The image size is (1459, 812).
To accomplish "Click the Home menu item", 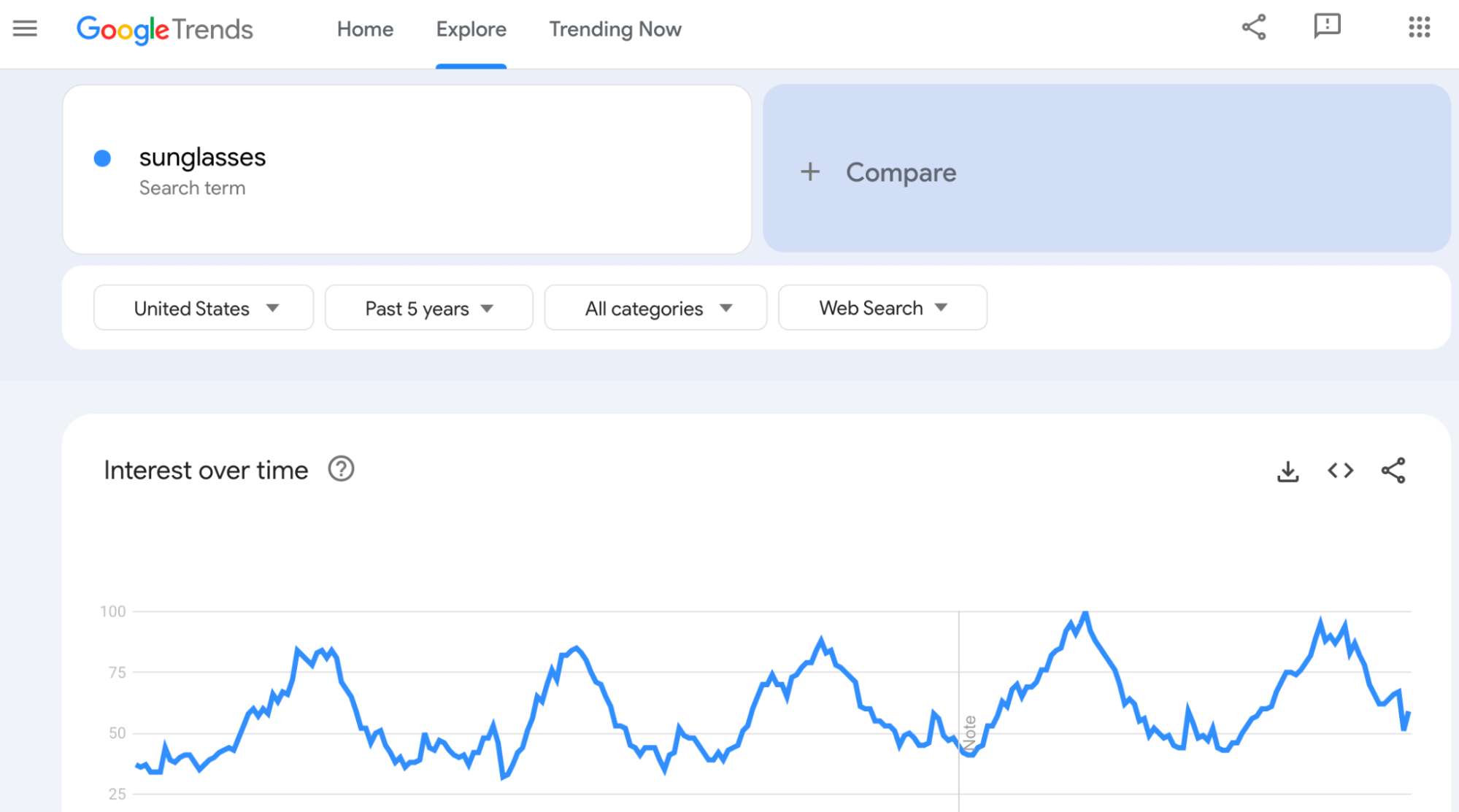I will click(x=364, y=29).
